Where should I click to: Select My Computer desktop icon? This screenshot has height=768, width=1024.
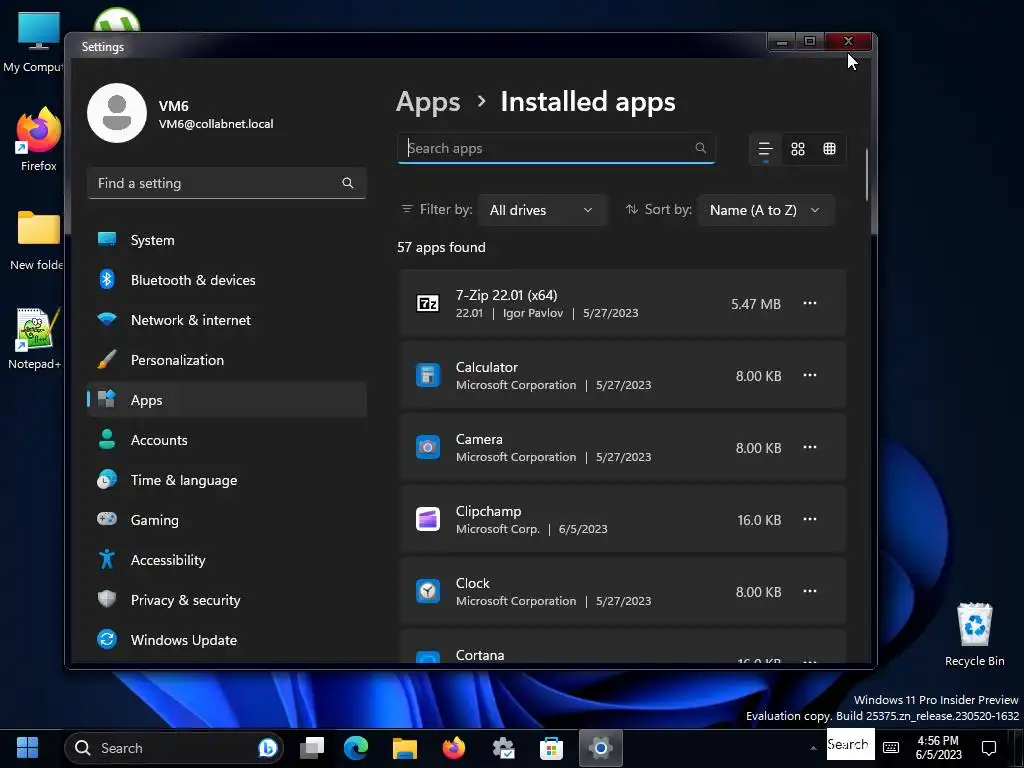click(33, 42)
